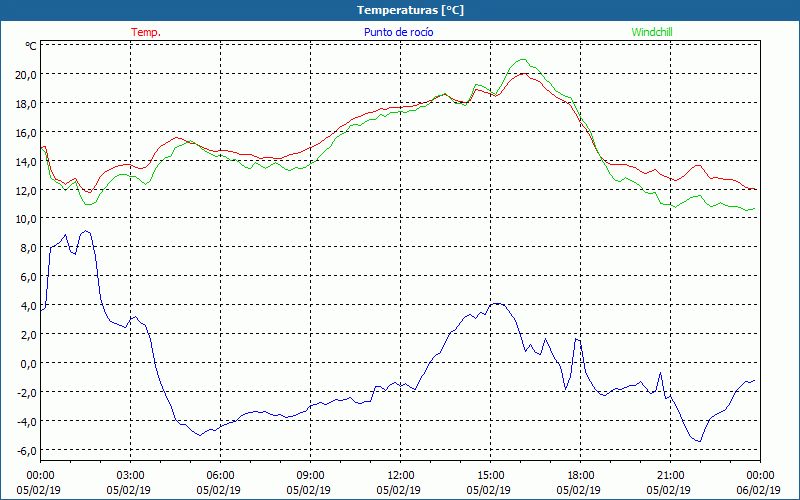800x500 pixels.
Task: Click the 06:00 time axis label
Action: tap(220, 476)
